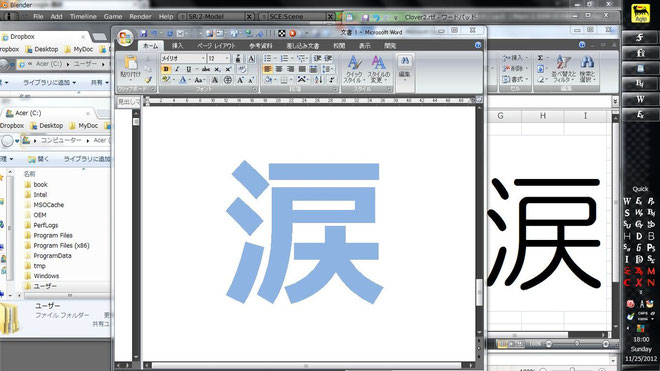Toggle align right in Word paragraph group
This screenshot has width=660, height=371.
click(290, 69)
